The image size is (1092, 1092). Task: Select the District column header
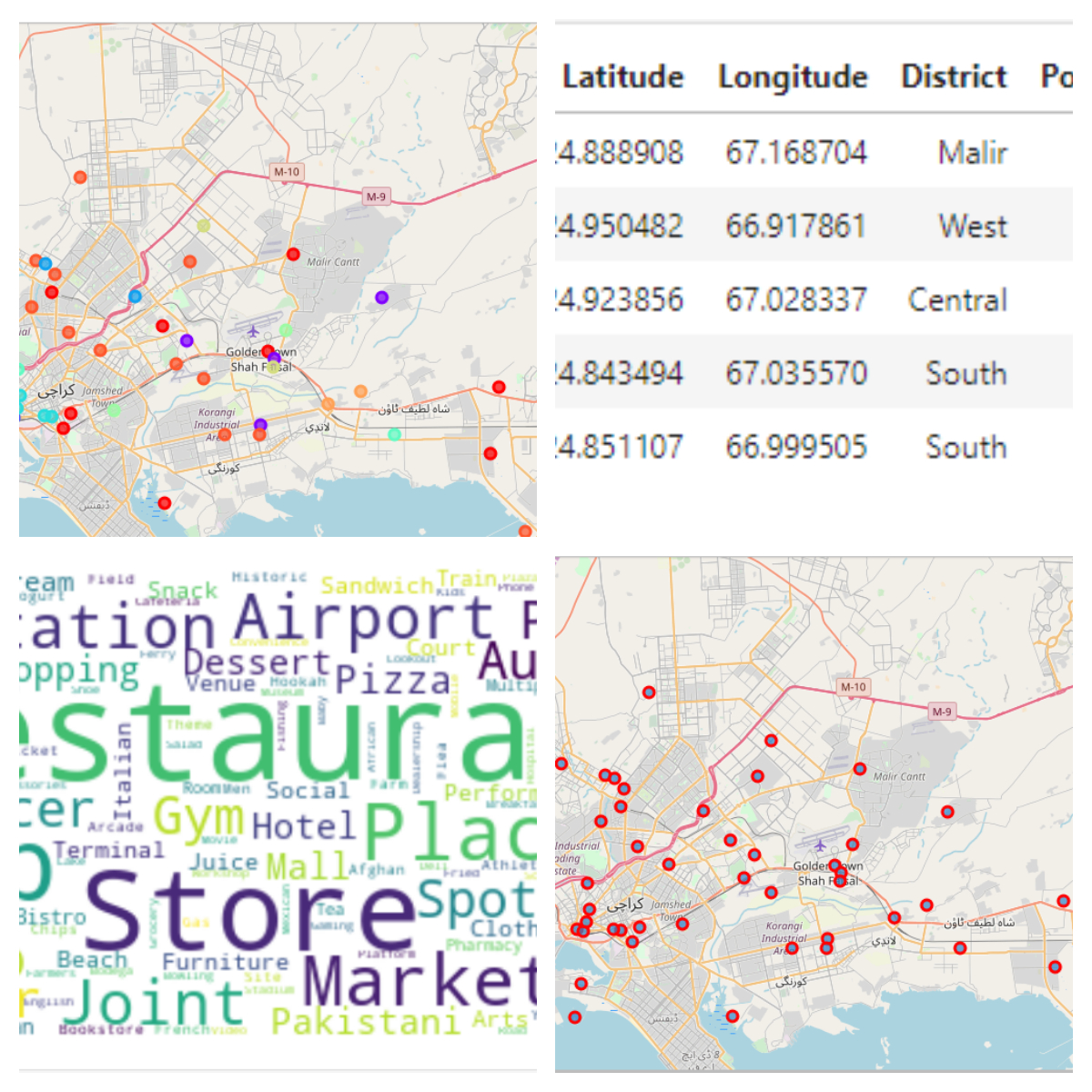pyautogui.click(x=954, y=77)
